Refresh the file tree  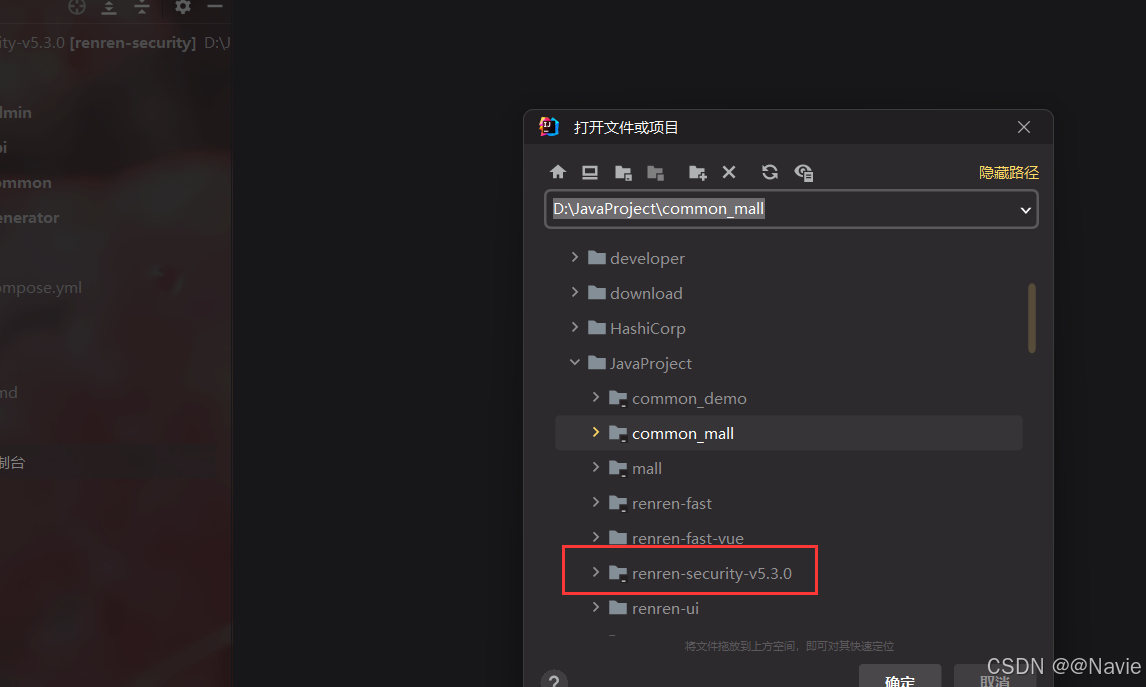point(770,172)
